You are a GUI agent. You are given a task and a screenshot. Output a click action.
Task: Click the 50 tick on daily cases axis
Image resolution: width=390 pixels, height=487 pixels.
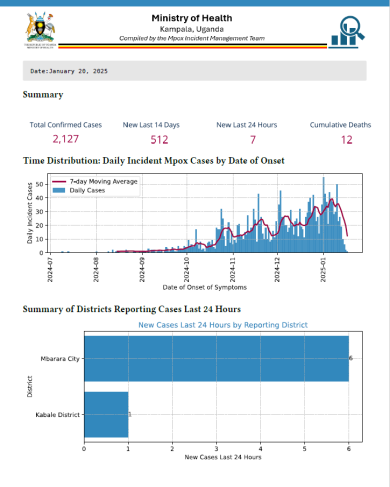click(x=40, y=184)
